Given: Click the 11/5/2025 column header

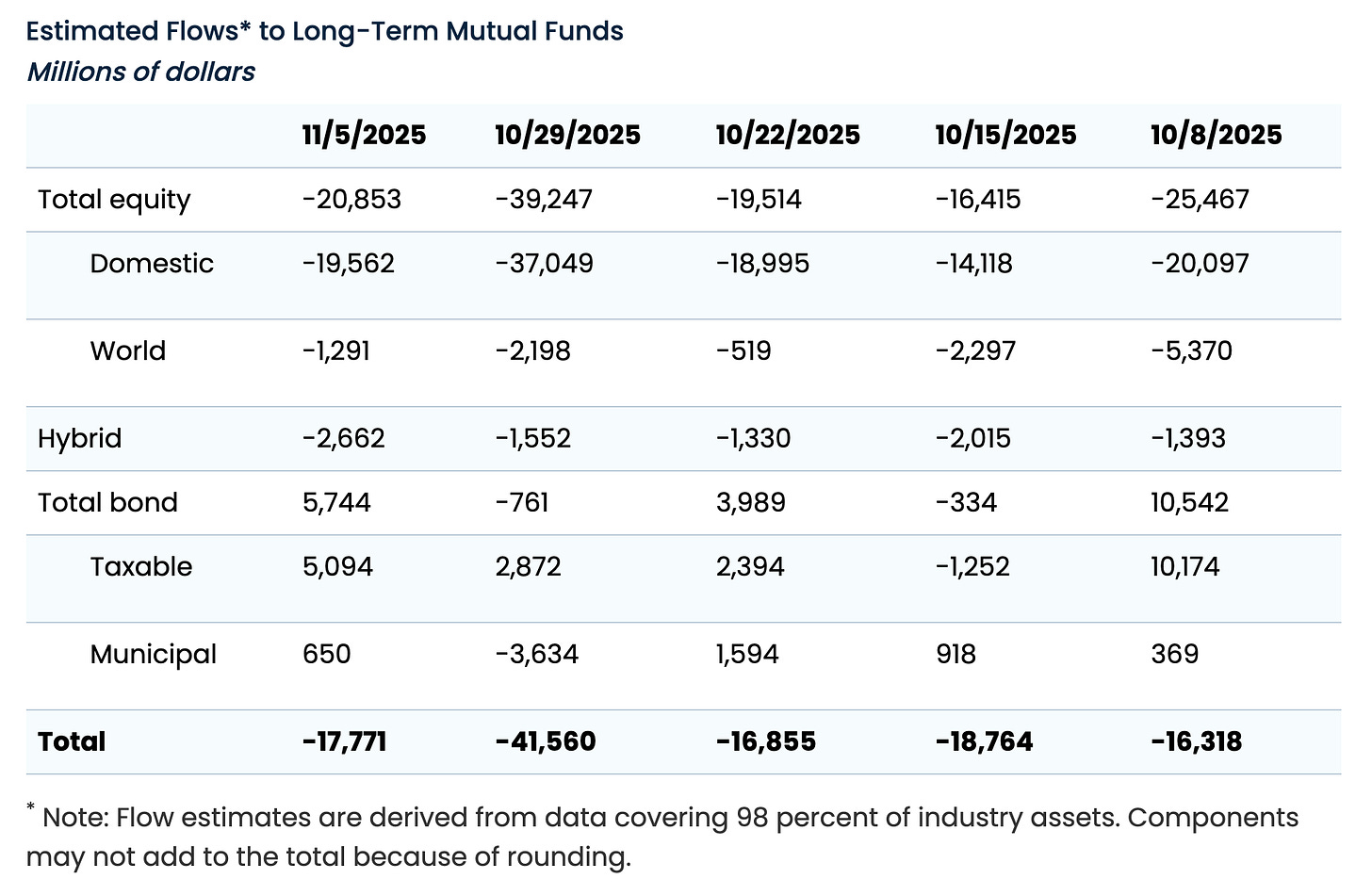Looking at the screenshot, I should tap(364, 135).
